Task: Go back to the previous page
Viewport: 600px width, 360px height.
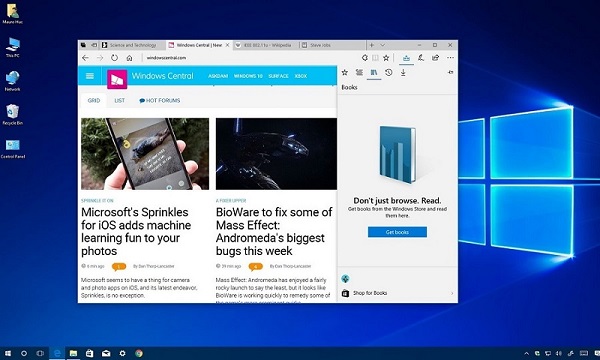Action: click(x=85, y=58)
